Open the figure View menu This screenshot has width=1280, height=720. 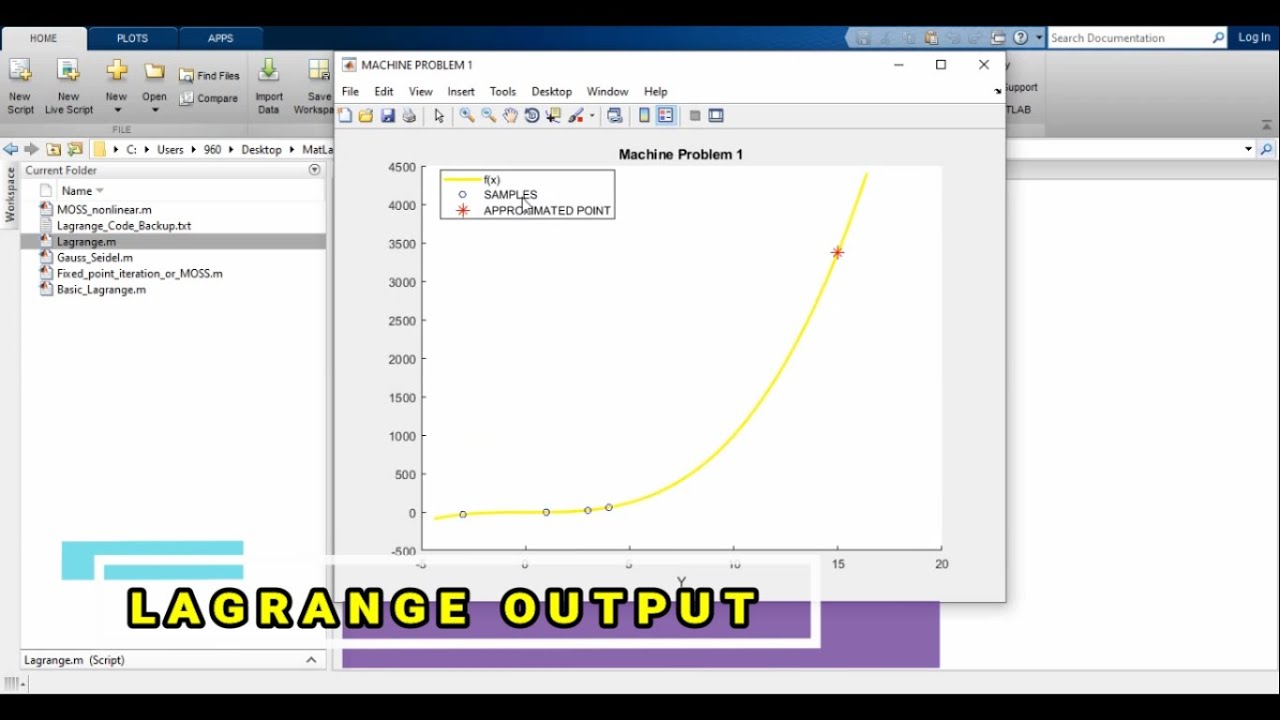coord(421,91)
